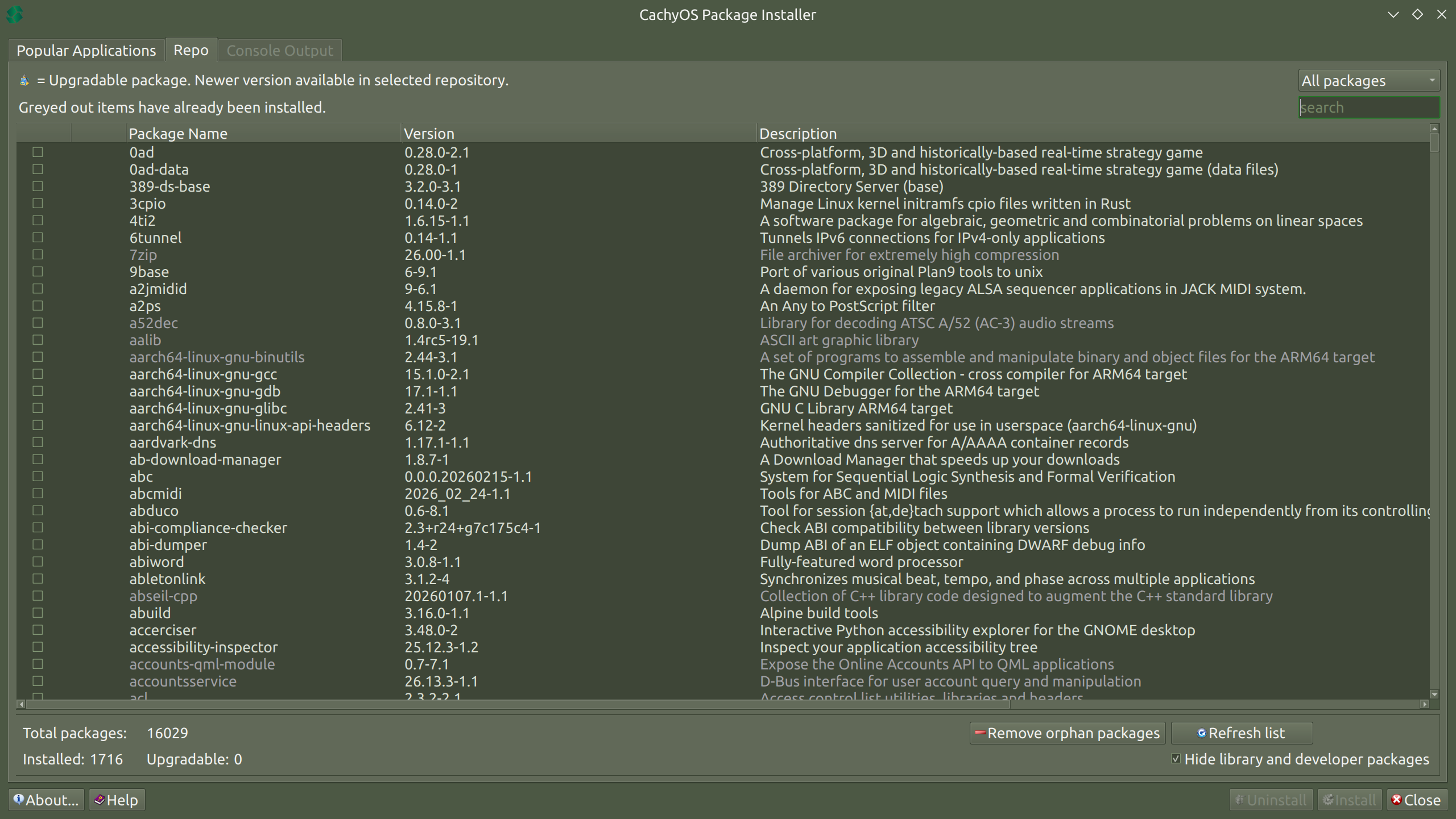Screen dimensions: 1456x819
Task: Click the red minus Remove orphan packages icon
Action: click(980, 733)
